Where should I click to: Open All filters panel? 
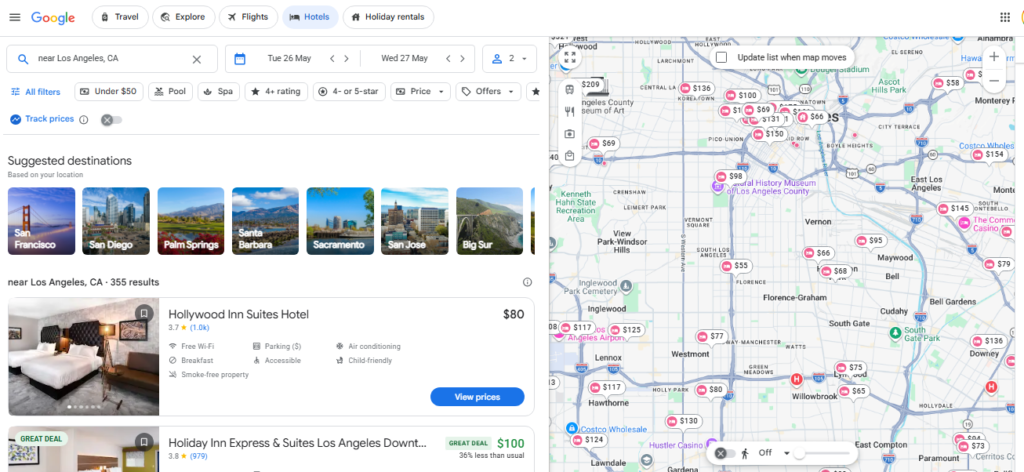36,92
